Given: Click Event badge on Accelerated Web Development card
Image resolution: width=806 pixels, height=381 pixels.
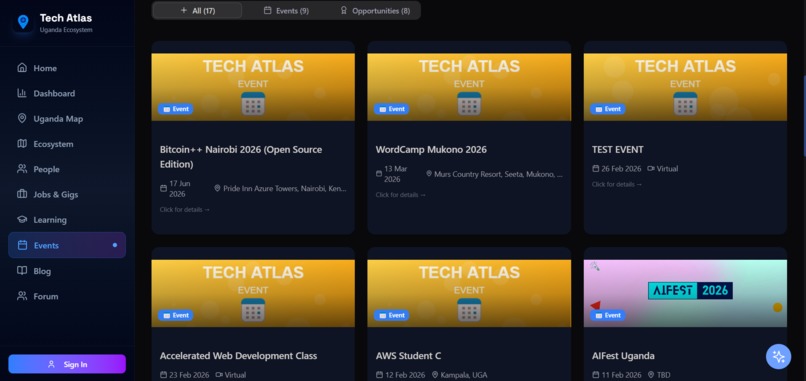Looking at the screenshot, I should coord(175,315).
